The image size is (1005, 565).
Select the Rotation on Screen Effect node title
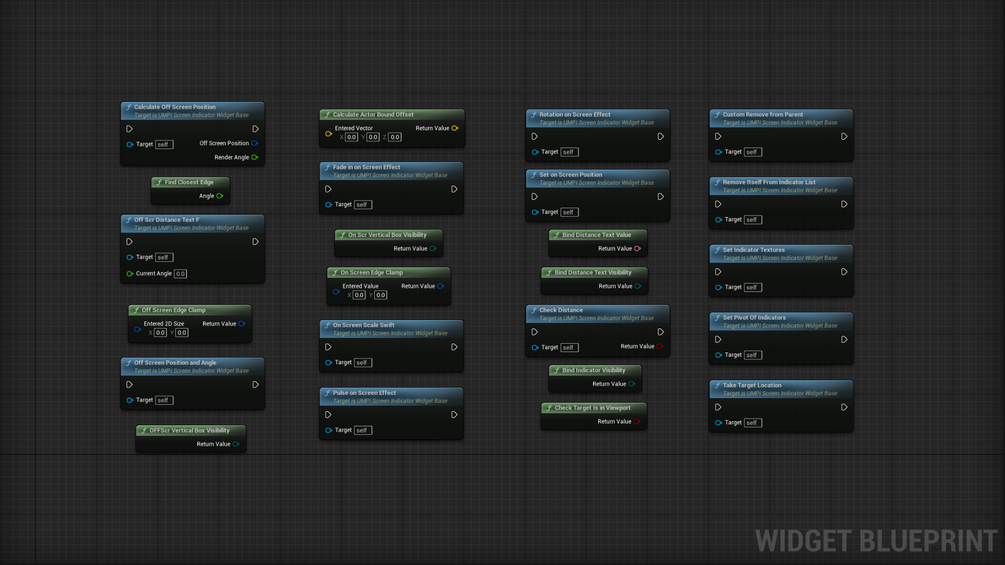click(x=575, y=115)
